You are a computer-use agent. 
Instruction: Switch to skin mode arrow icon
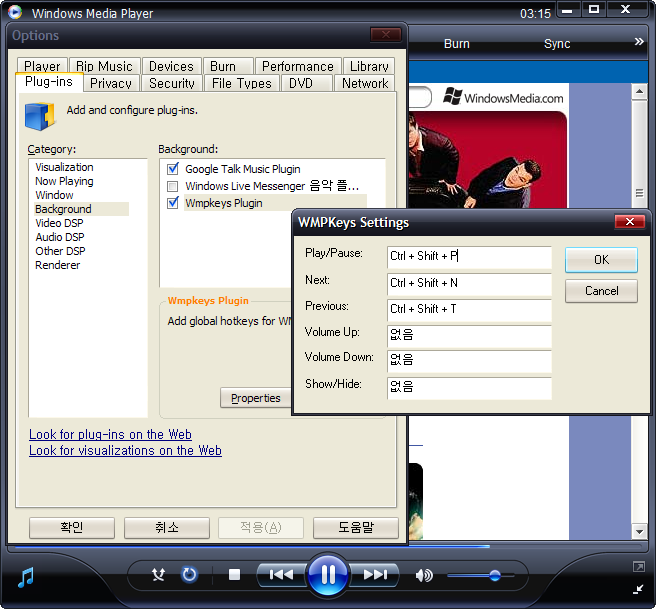point(638,589)
